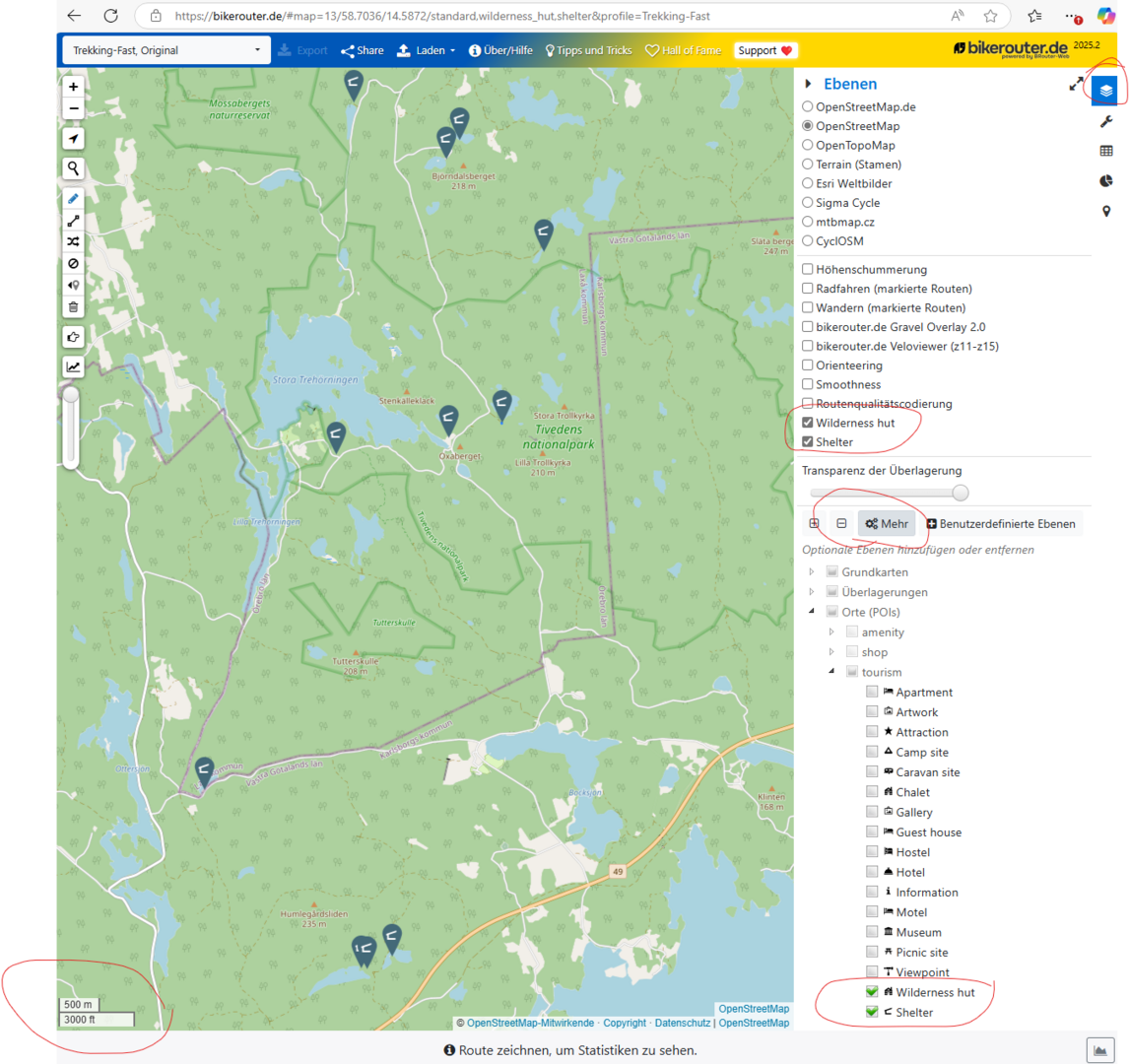The height and width of the screenshot is (1064, 1129).
Task: Uncheck the Shelter overlay checkbox
Action: point(808,442)
